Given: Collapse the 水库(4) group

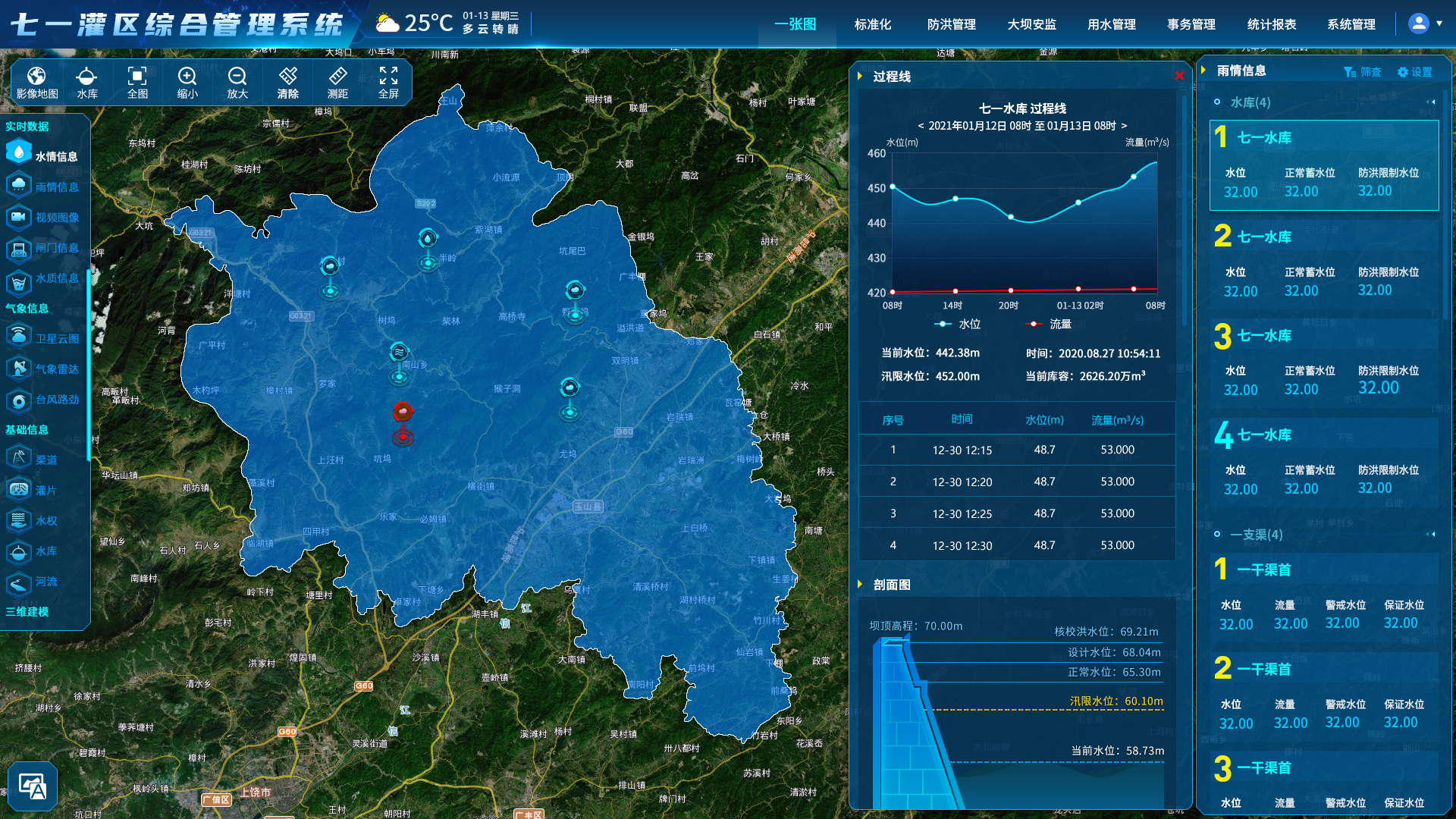Looking at the screenshot, I should [x=1431, y=102].
